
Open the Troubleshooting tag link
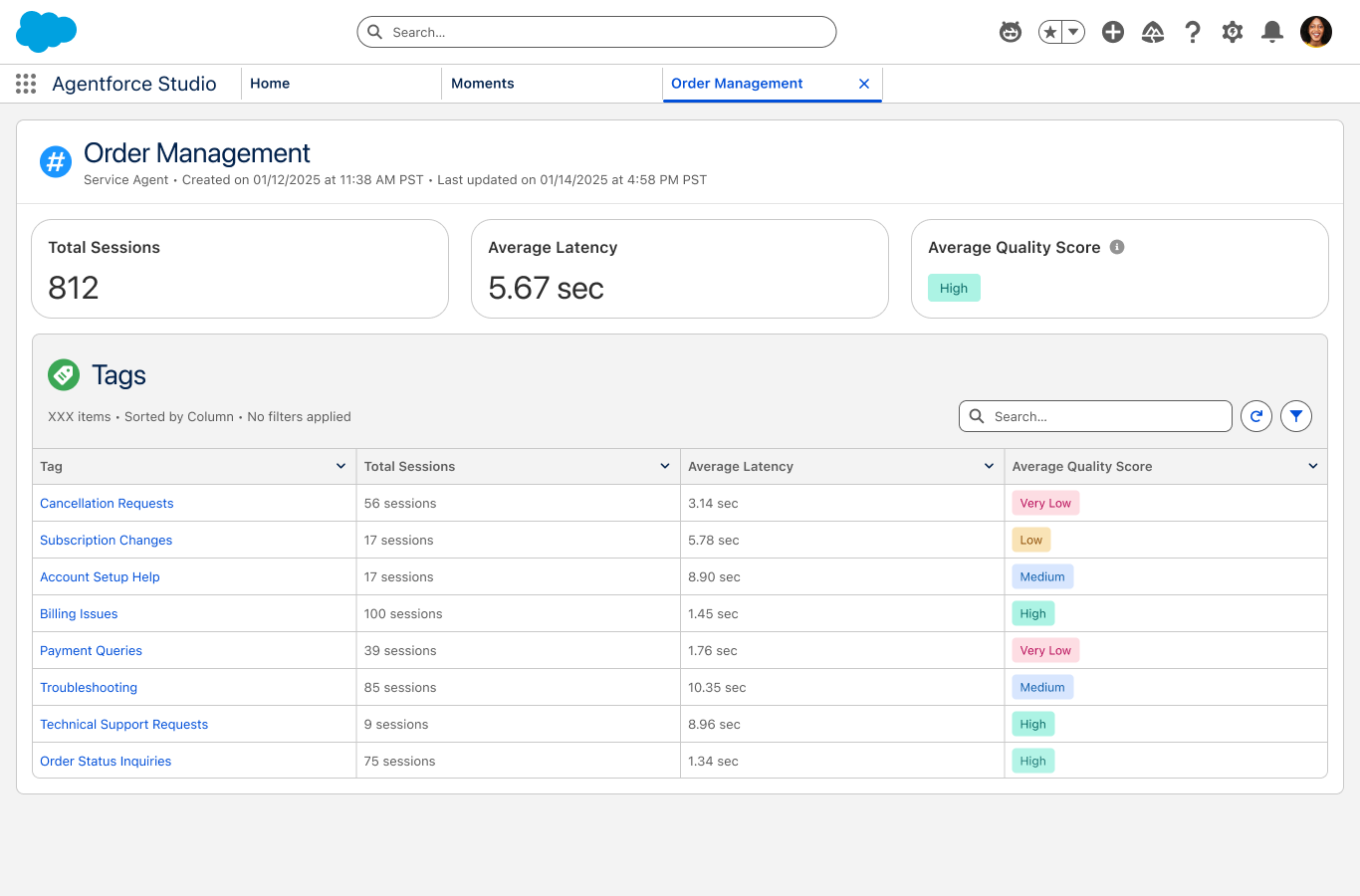click(89, 688)
